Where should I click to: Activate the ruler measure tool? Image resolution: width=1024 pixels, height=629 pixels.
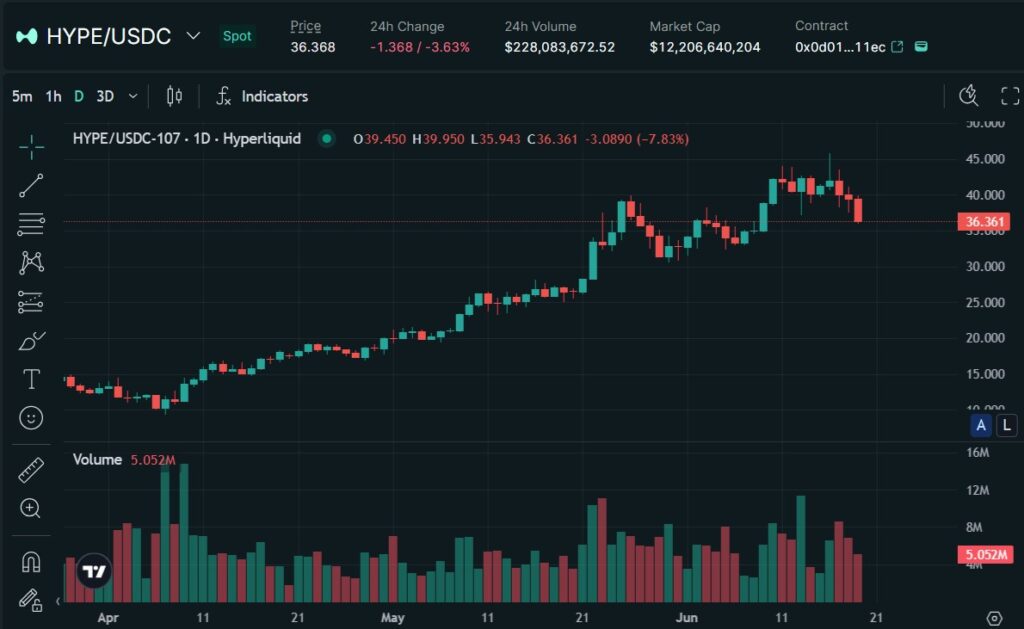[x=31, y=470]
